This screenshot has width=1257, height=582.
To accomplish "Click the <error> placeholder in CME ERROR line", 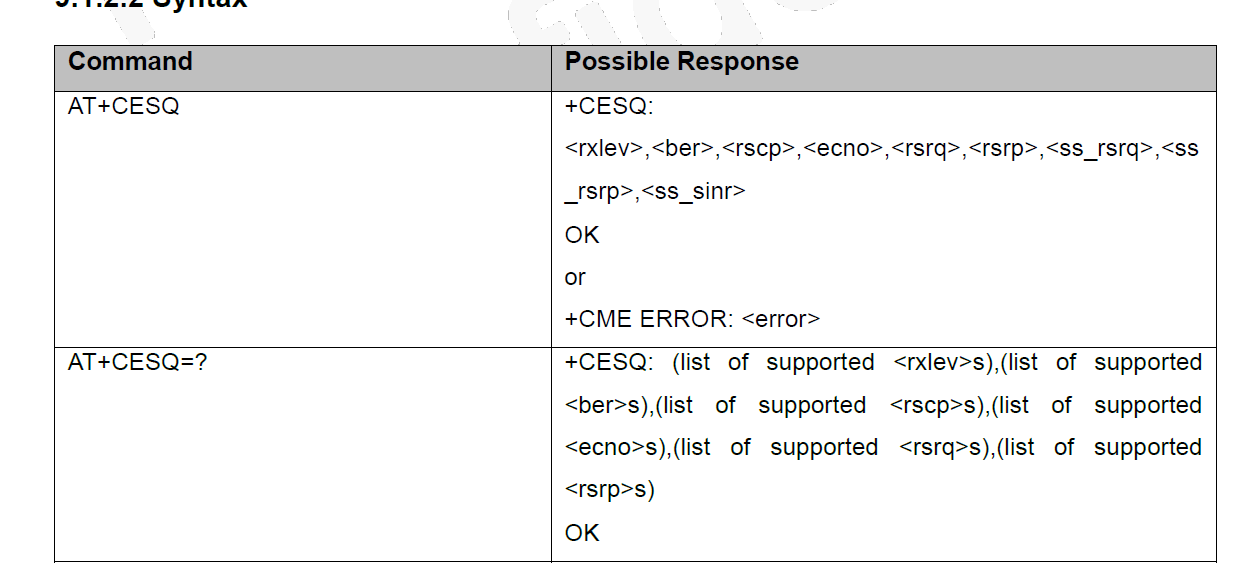I will (781, 320).
